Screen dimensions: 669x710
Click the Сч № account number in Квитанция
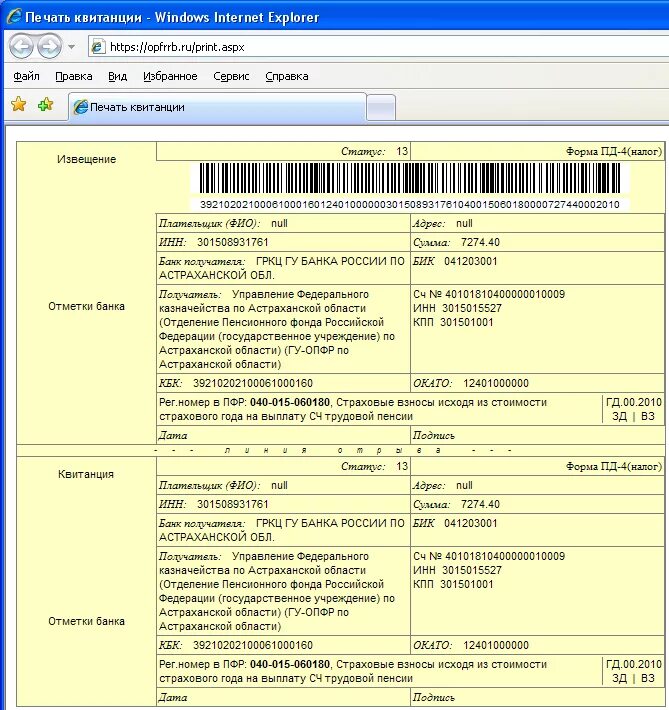(489, 556)
